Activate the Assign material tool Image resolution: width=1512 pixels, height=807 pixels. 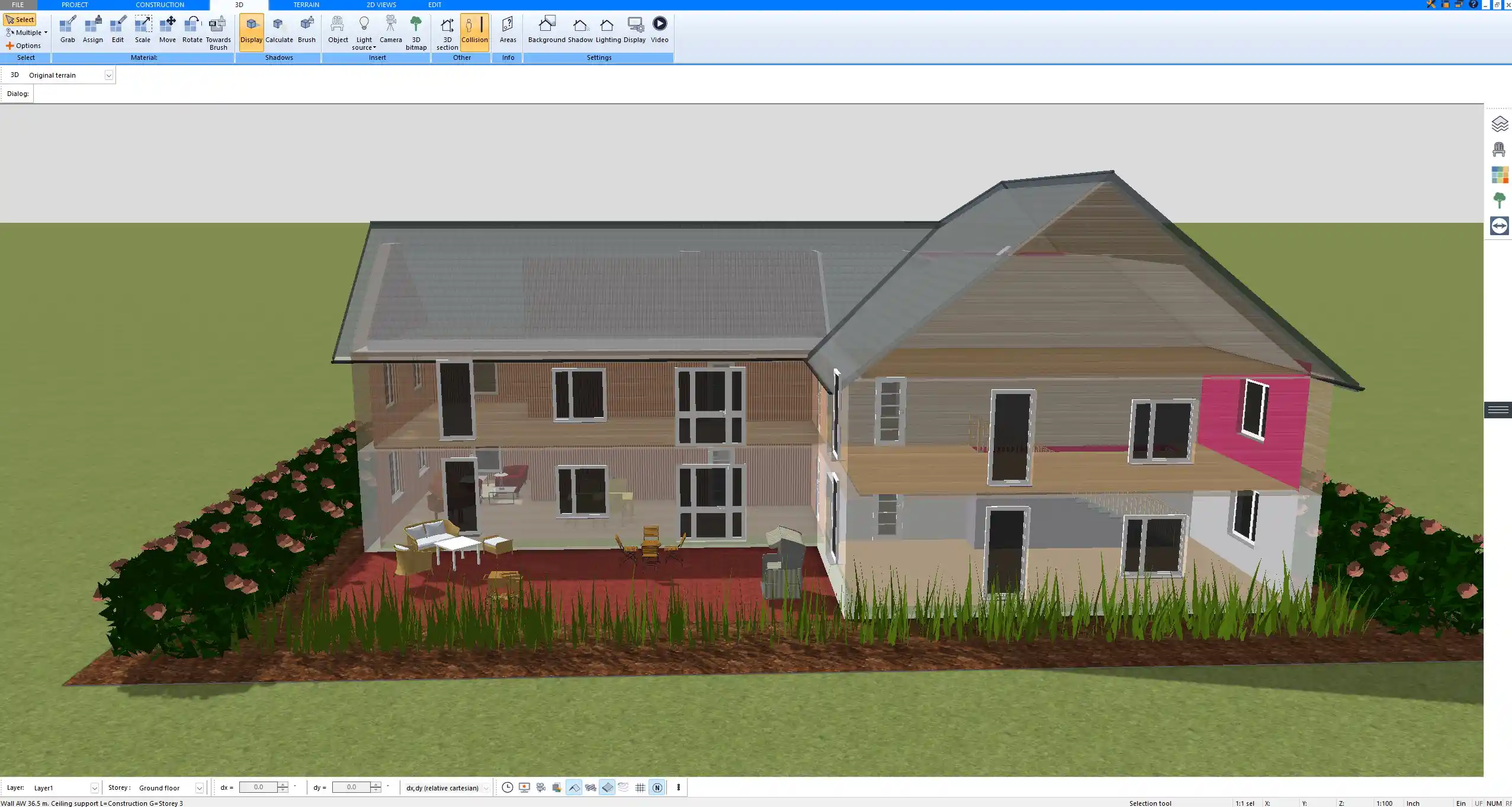coord(92,28)
